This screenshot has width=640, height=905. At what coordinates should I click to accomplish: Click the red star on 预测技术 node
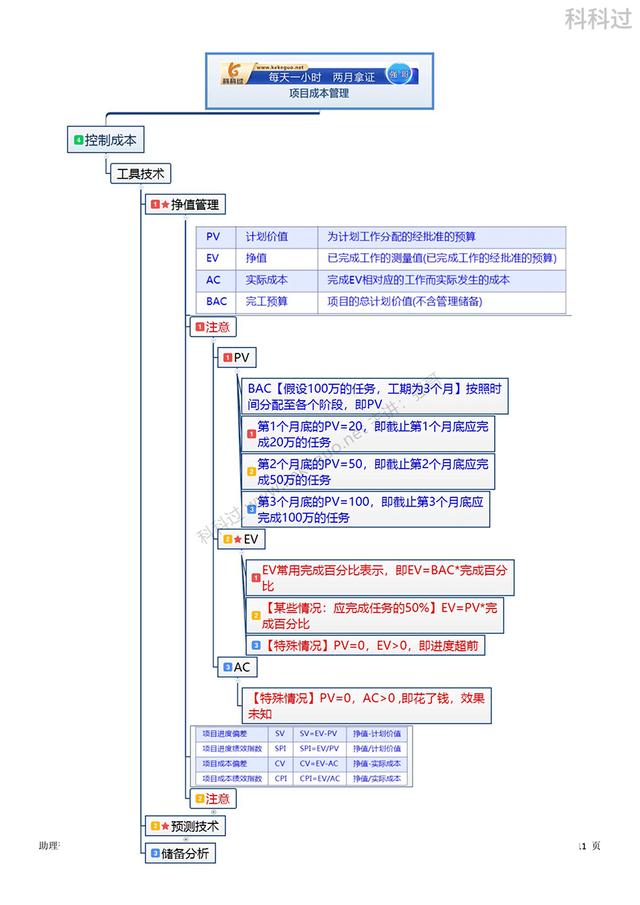[165, 826]
